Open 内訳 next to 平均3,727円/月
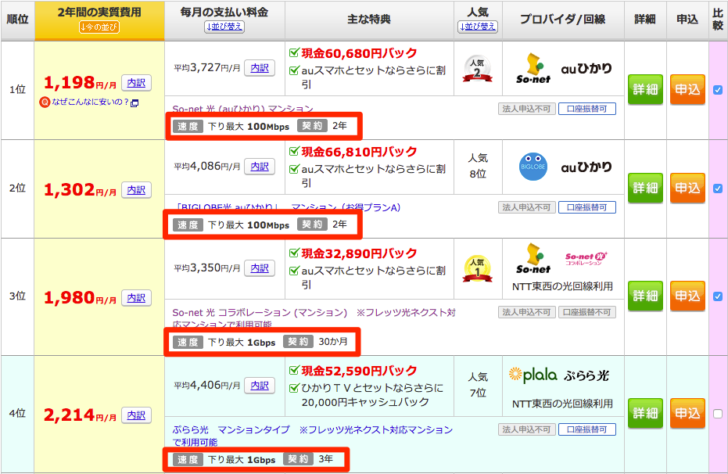728x474 pixels. point(260,68)
